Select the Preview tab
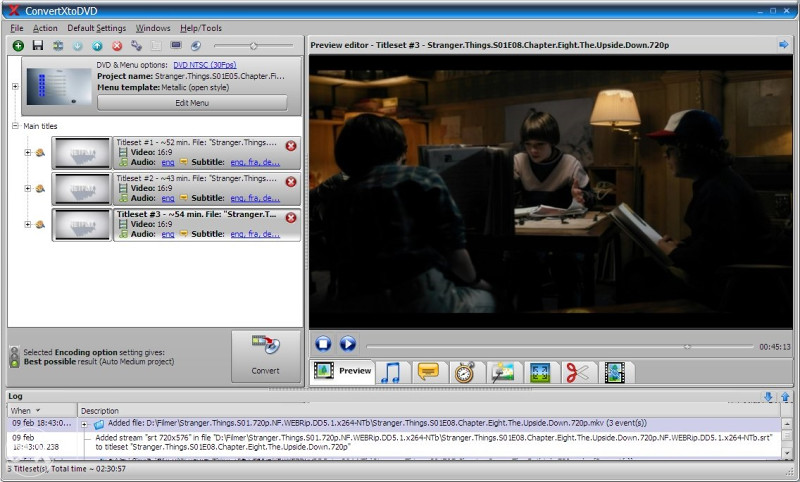Image resolution: width=800 pixels, height=482 pixels. (x=342, y=371)
